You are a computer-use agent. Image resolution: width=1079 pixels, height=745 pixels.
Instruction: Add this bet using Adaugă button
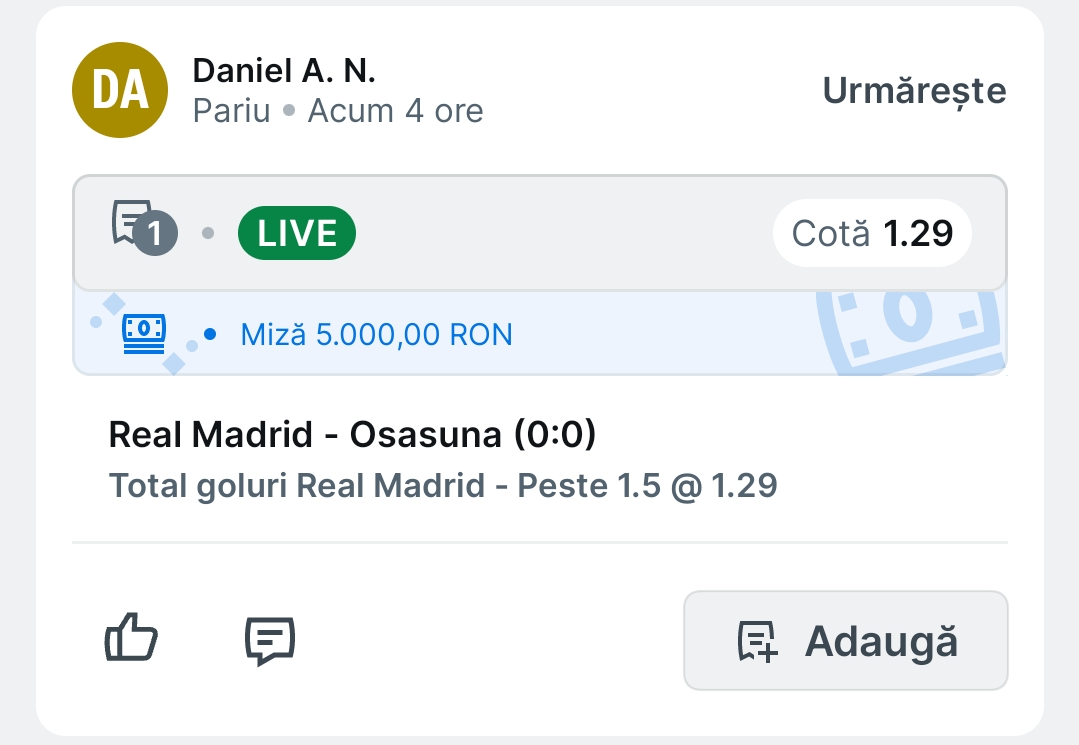(846, 640)
